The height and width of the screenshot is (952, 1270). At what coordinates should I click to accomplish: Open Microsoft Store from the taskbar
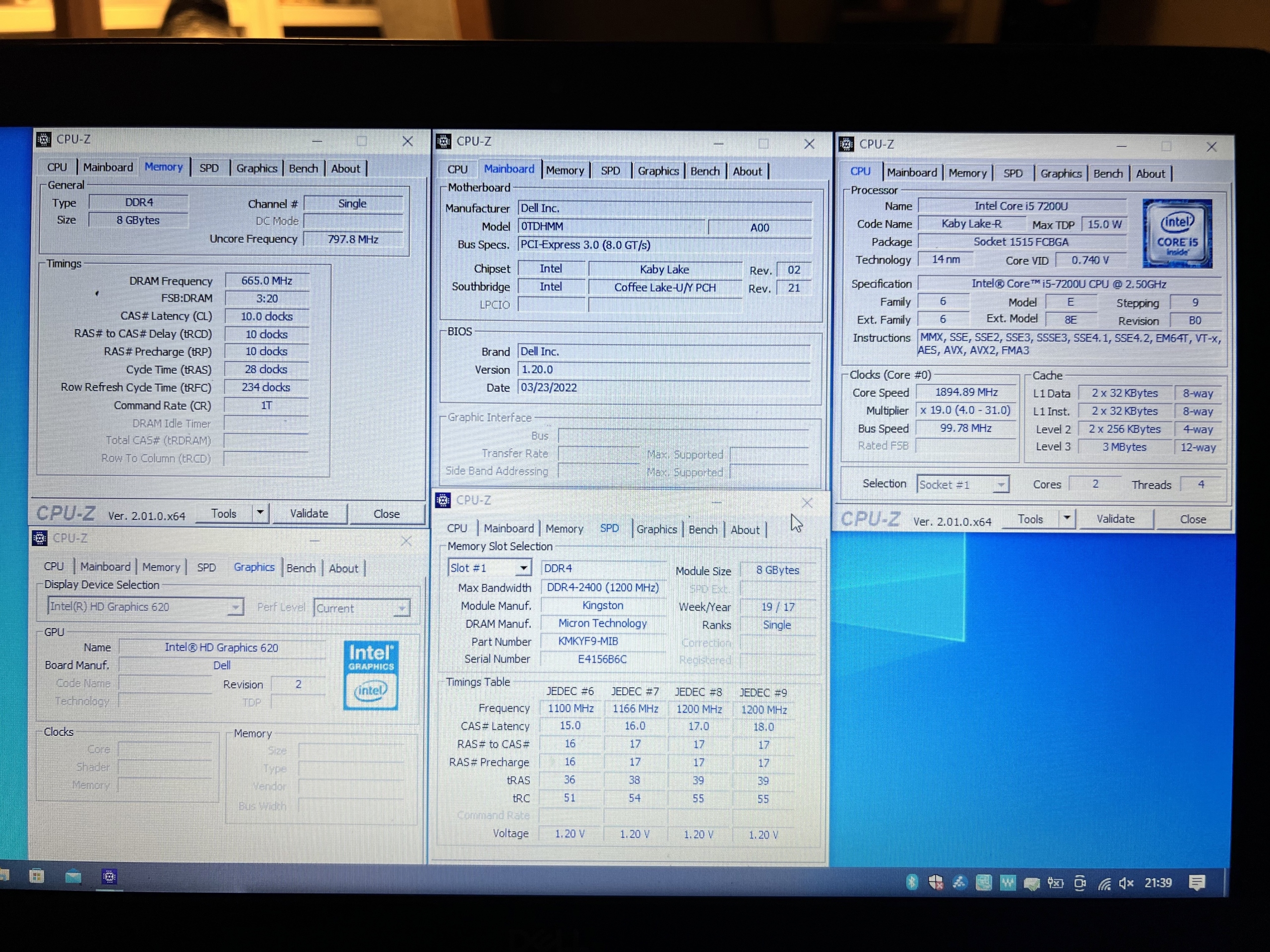[37, 876]
